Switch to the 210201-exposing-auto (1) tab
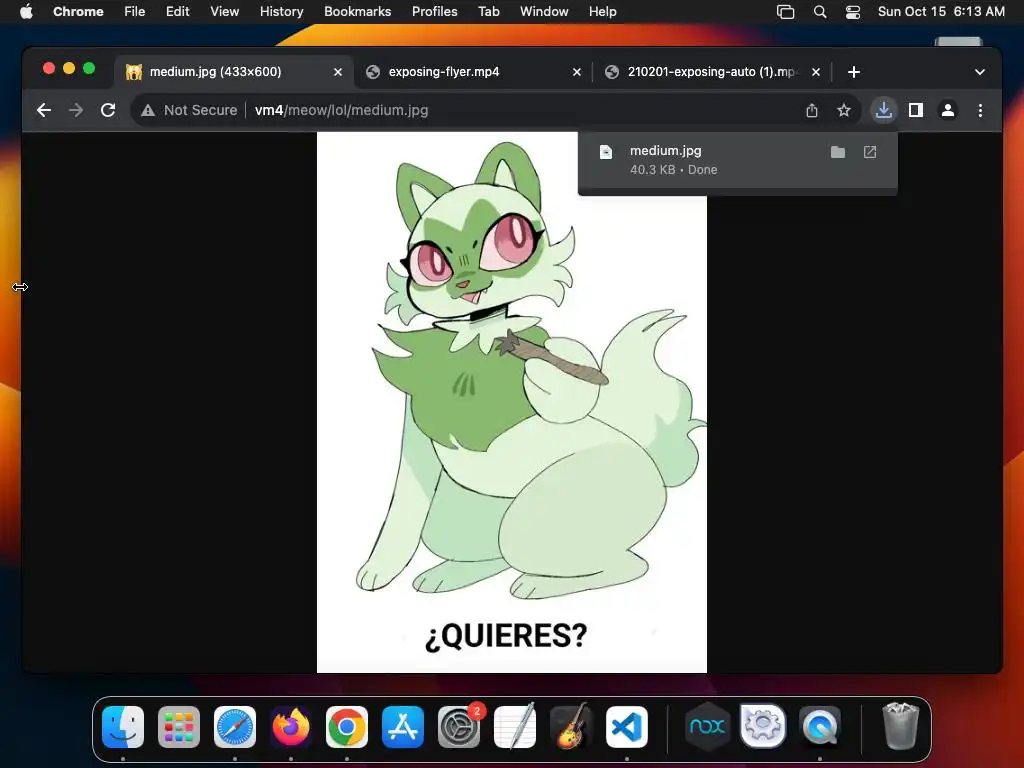This screenshot has height=768, width=1024. [x=712, y=72]
